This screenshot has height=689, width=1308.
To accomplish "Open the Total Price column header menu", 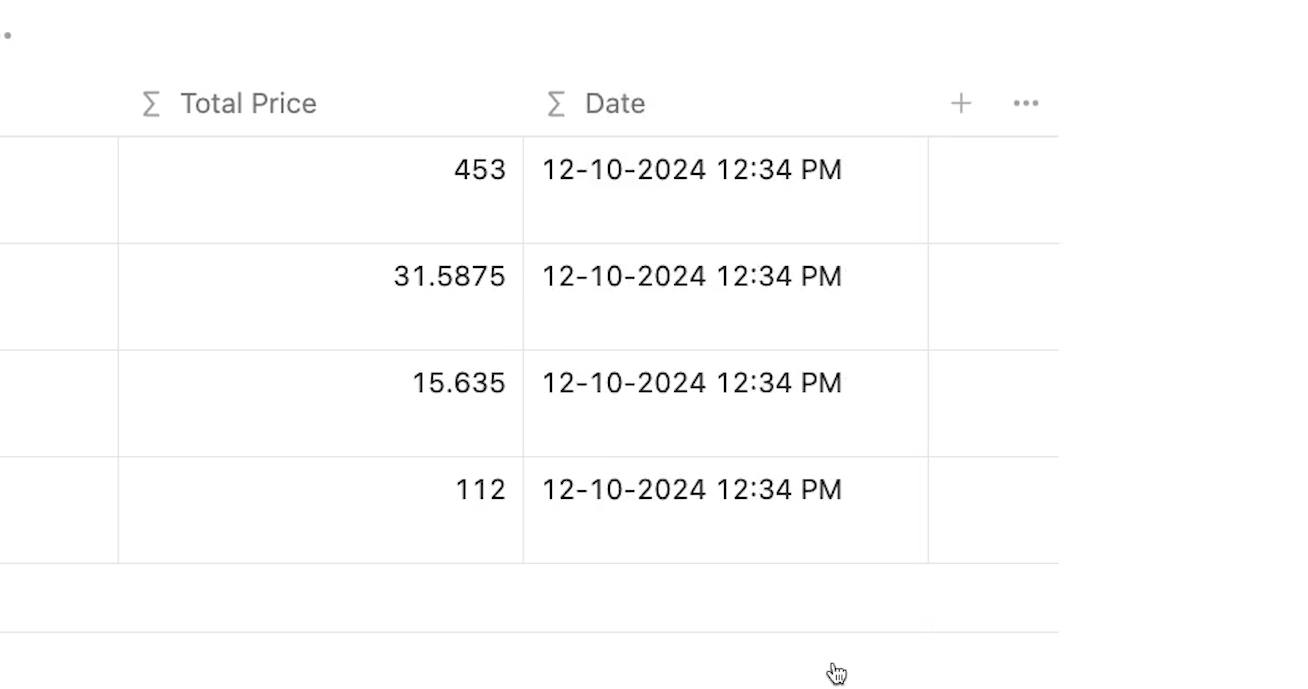I will point(321,104).
